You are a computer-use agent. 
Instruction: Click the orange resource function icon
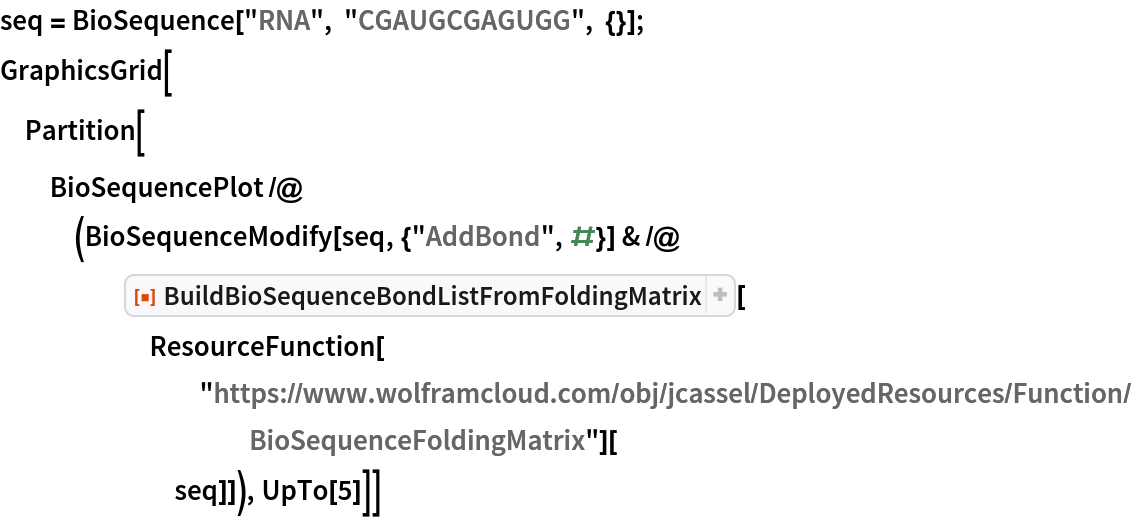(x=145, y=297)
